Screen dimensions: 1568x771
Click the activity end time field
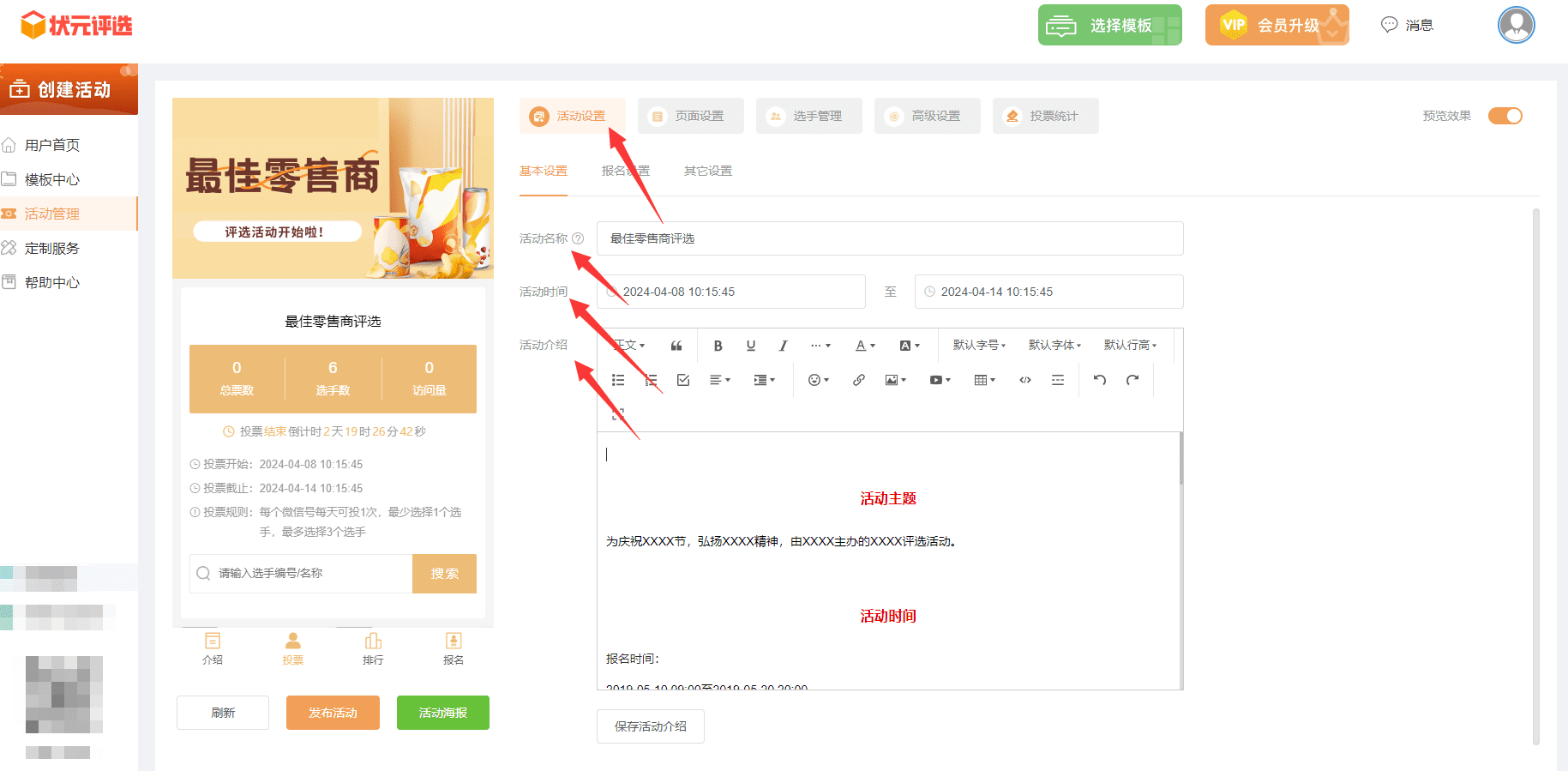coord(1049,292)
